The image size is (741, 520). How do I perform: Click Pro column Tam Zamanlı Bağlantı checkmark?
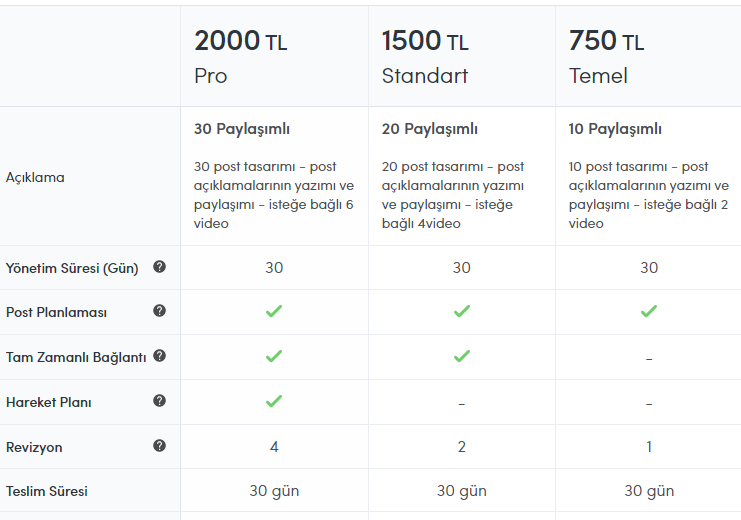[x=274, y=356]
